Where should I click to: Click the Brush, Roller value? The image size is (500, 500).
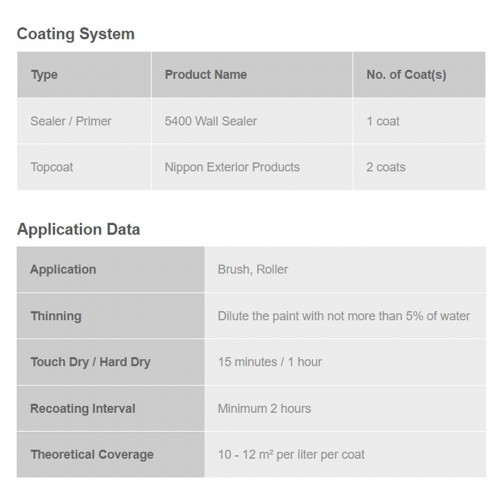click(x=253, y=269)
